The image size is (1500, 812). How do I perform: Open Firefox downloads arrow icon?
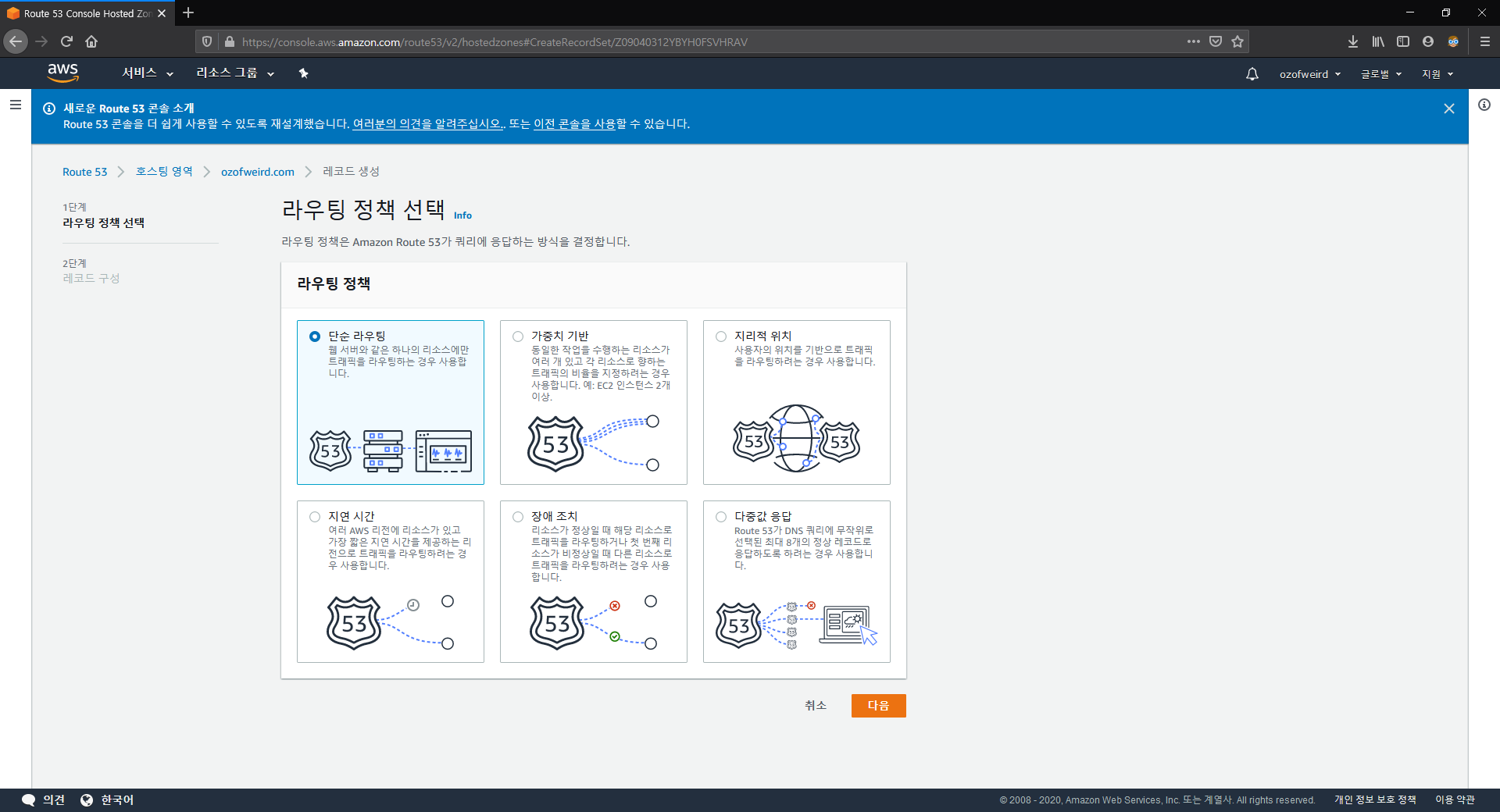point(1353,41)
